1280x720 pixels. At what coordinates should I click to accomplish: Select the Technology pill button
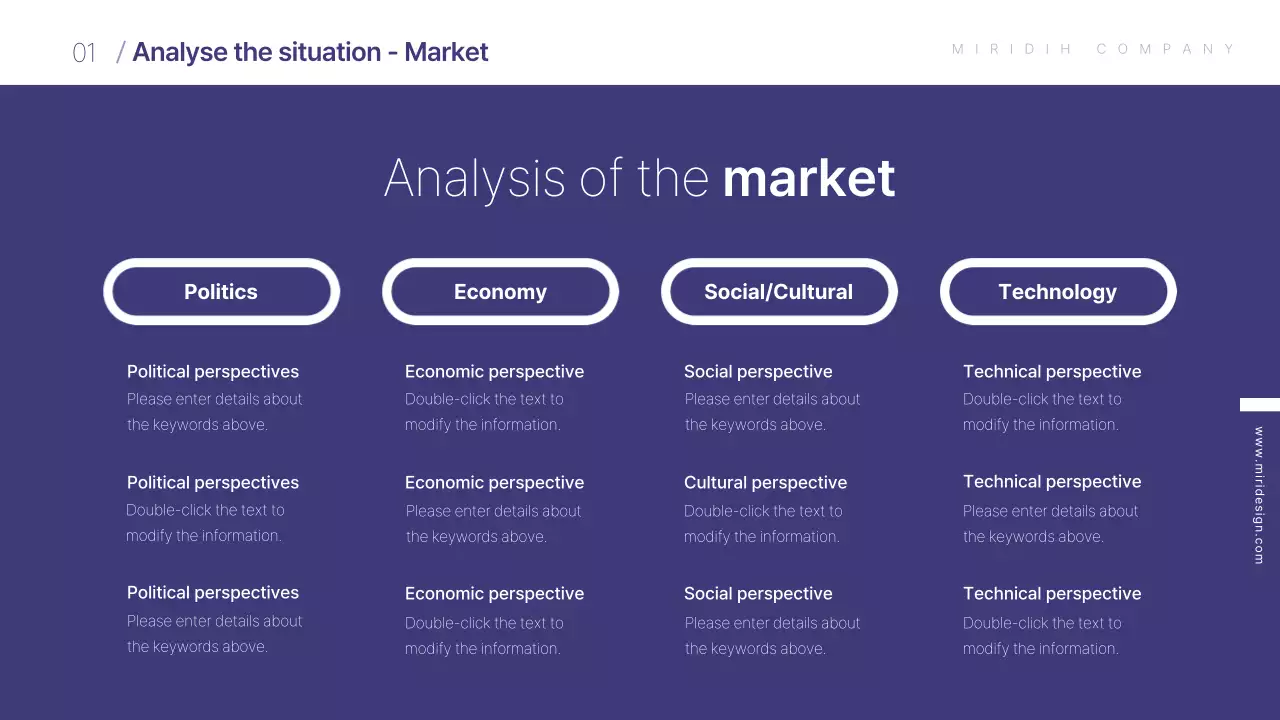pyautogui.click(x=1057, y=292)
